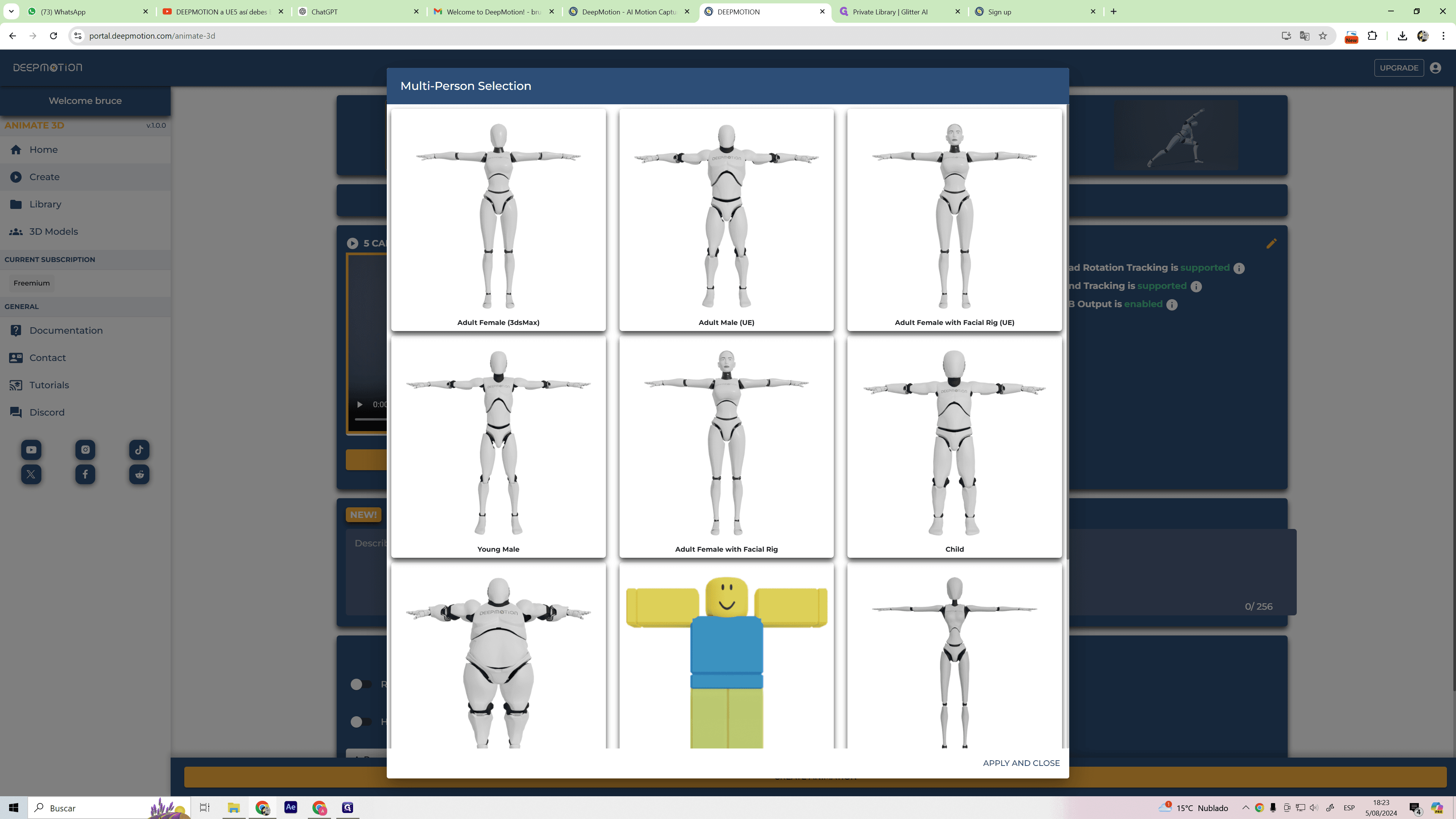This screenshot has width=1456, height=819.
Task: Open the TikTok social link icon
Action: pos(139,450)
